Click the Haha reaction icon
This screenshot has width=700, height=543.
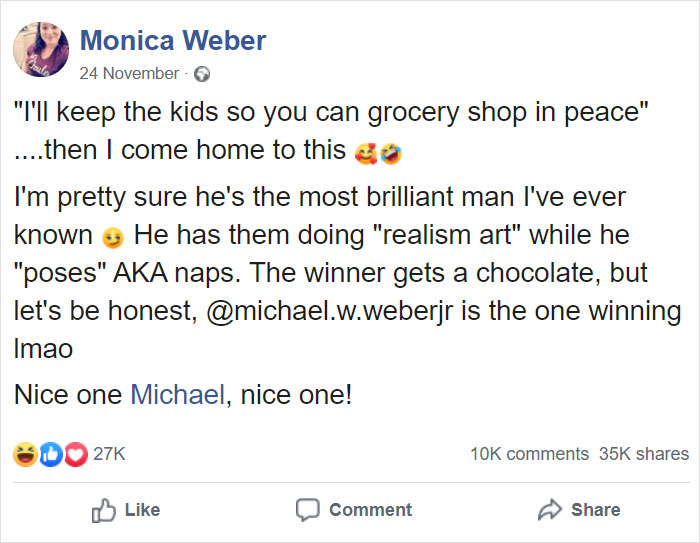[x=24, y=454]
